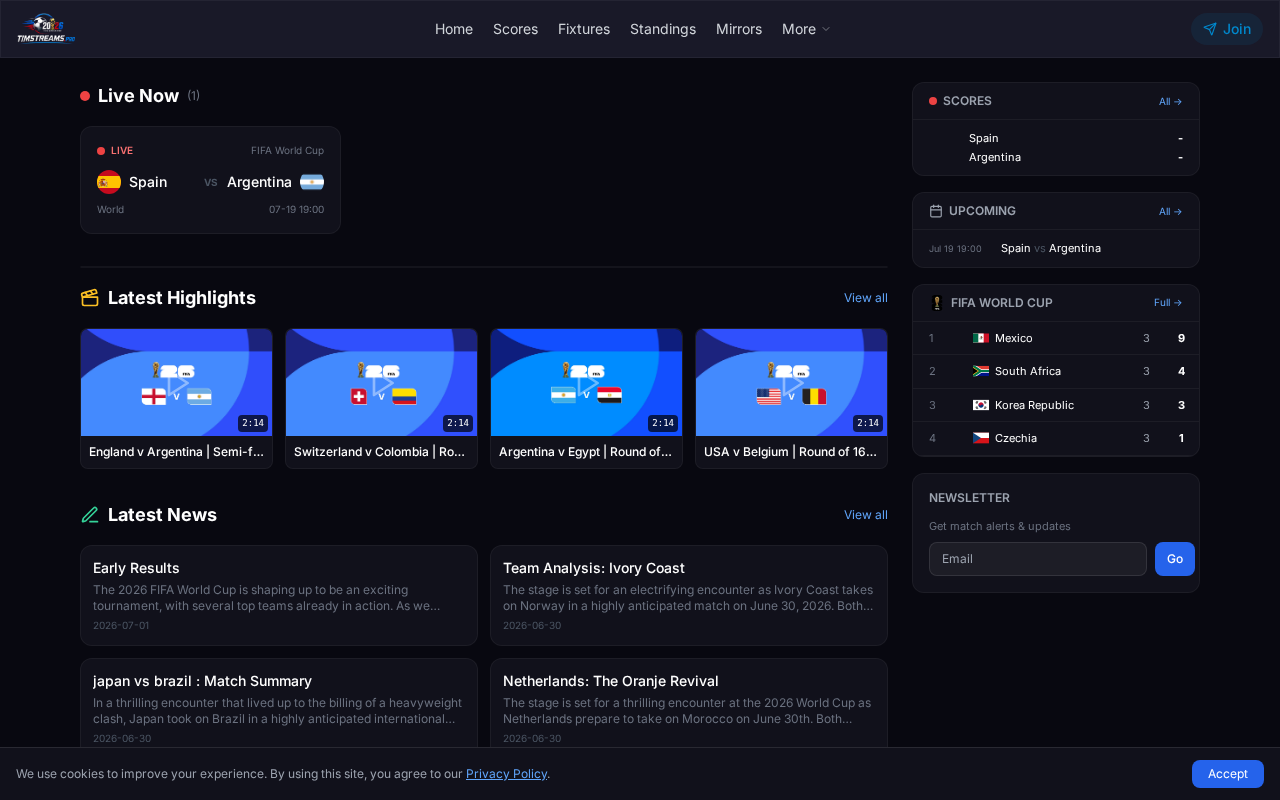
Task: Click the TimStreams logo
Action: pos(46,29)
